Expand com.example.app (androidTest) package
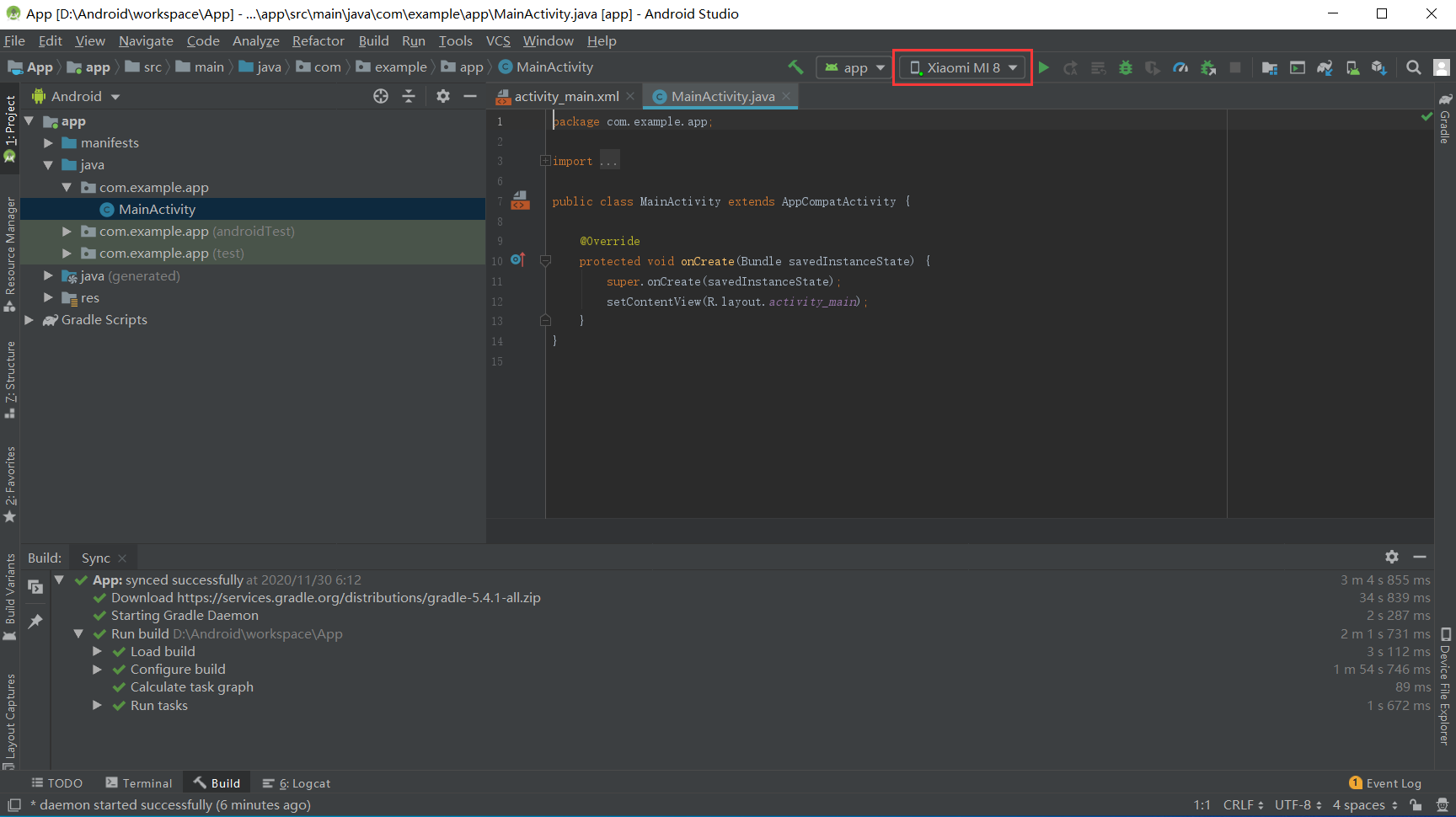 click(x=67, y=231)
